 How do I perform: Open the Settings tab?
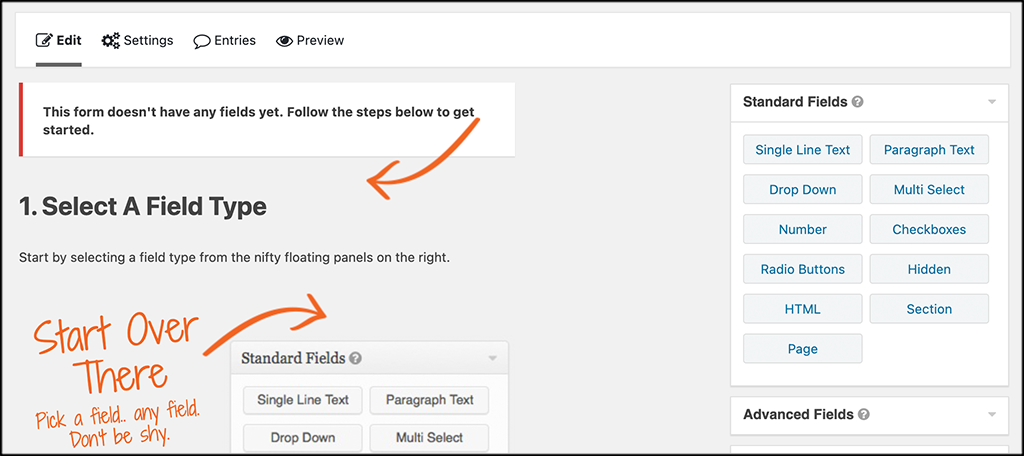pyautogui.click(x=138, y=41)
